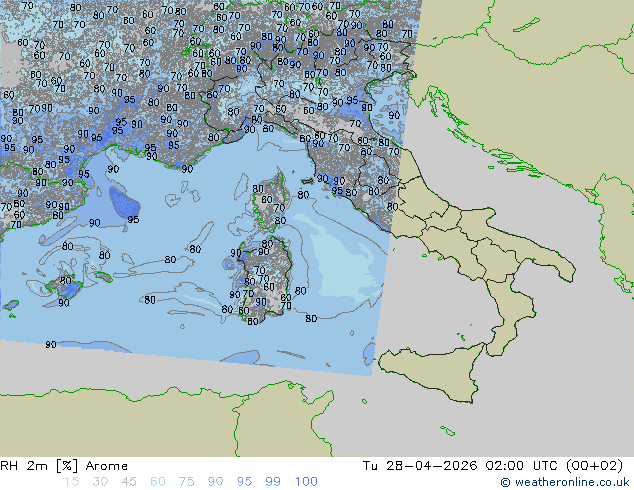Click the 95 label near Balearic sea blob
This screenshot has width=634, height=490.
(133, 220)
